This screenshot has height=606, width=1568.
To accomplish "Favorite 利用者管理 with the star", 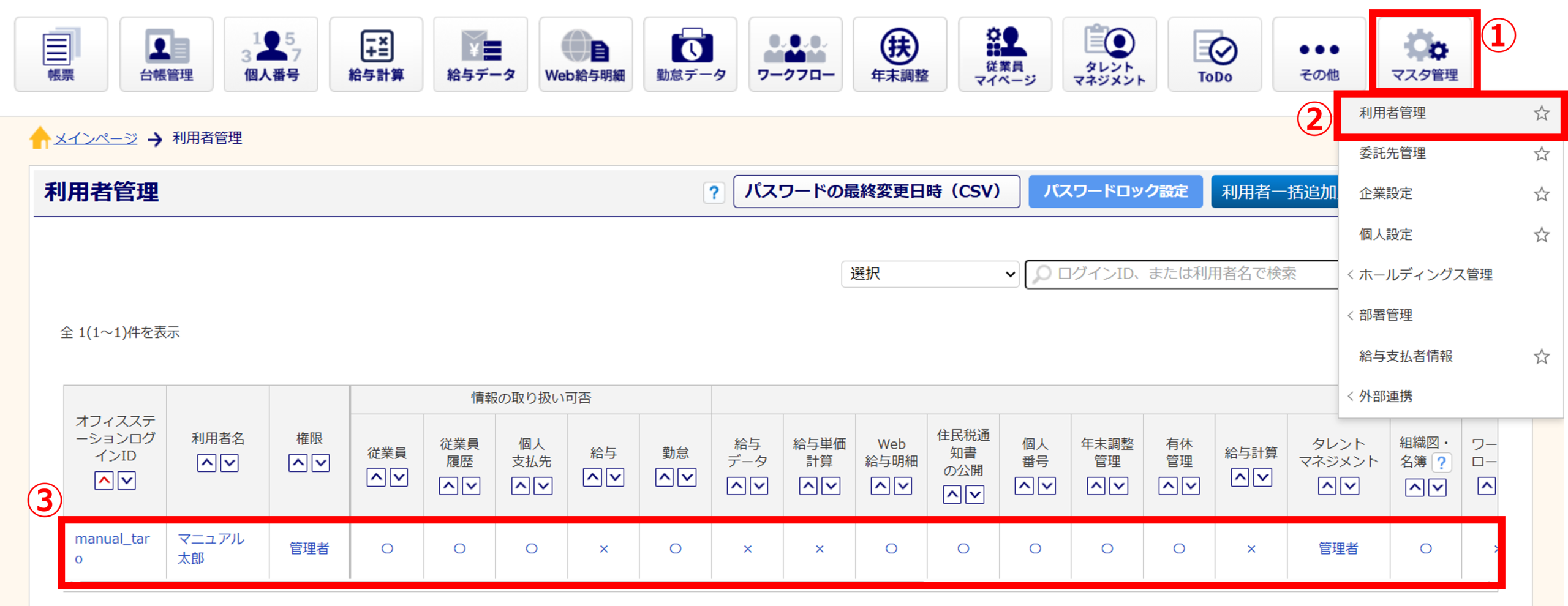I will pyautogui.click(x=1541, y=113).
